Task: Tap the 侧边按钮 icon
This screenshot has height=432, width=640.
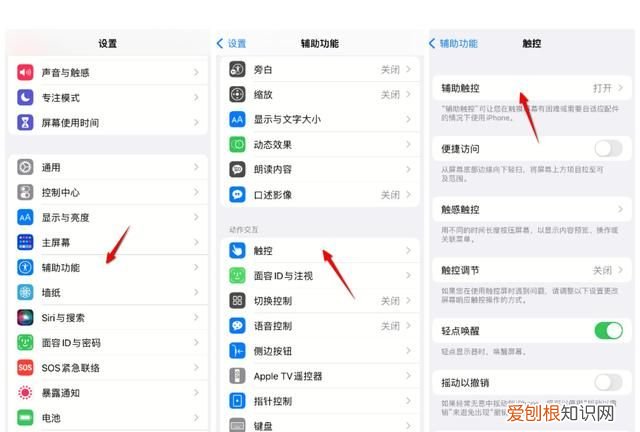Action: (237, 351)
